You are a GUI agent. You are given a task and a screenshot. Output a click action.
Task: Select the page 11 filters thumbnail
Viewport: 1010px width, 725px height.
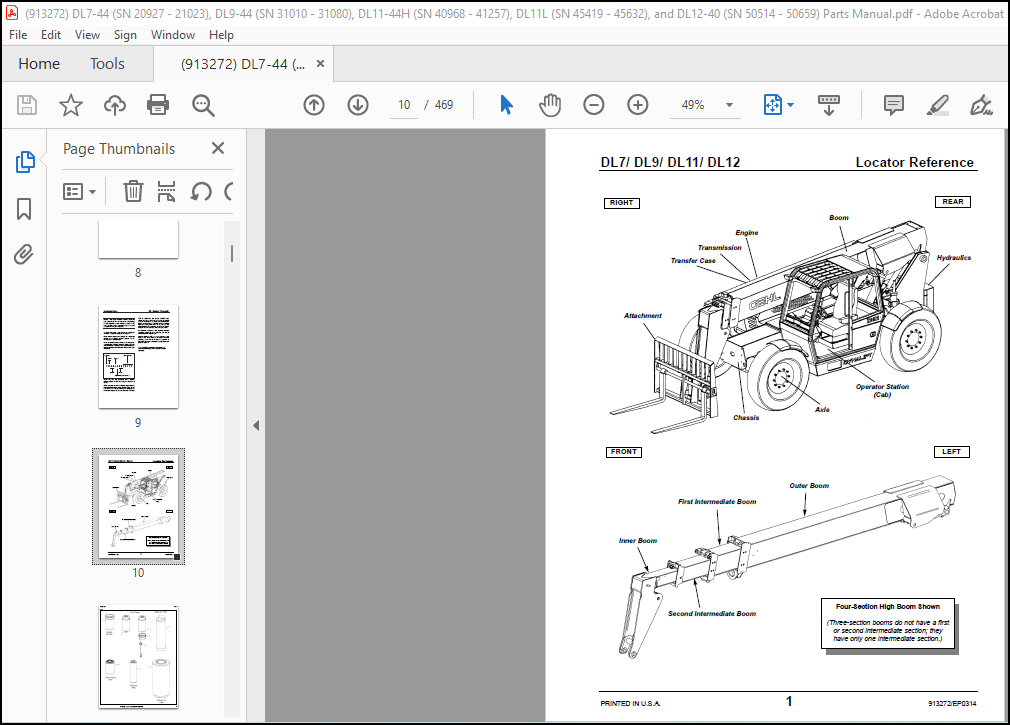pyautogui.click(x=138, y=657)
